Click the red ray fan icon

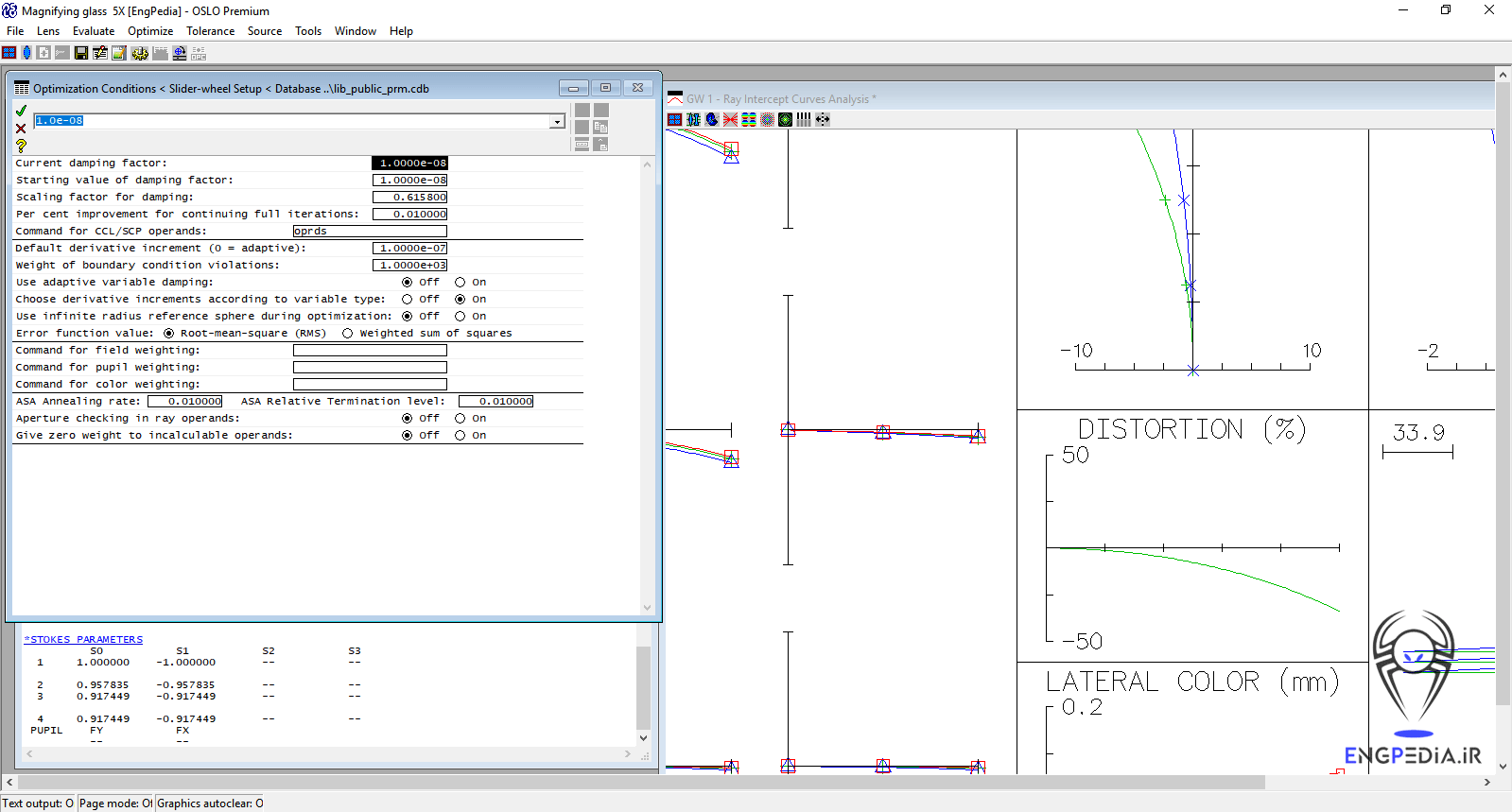tap(730, 119)
